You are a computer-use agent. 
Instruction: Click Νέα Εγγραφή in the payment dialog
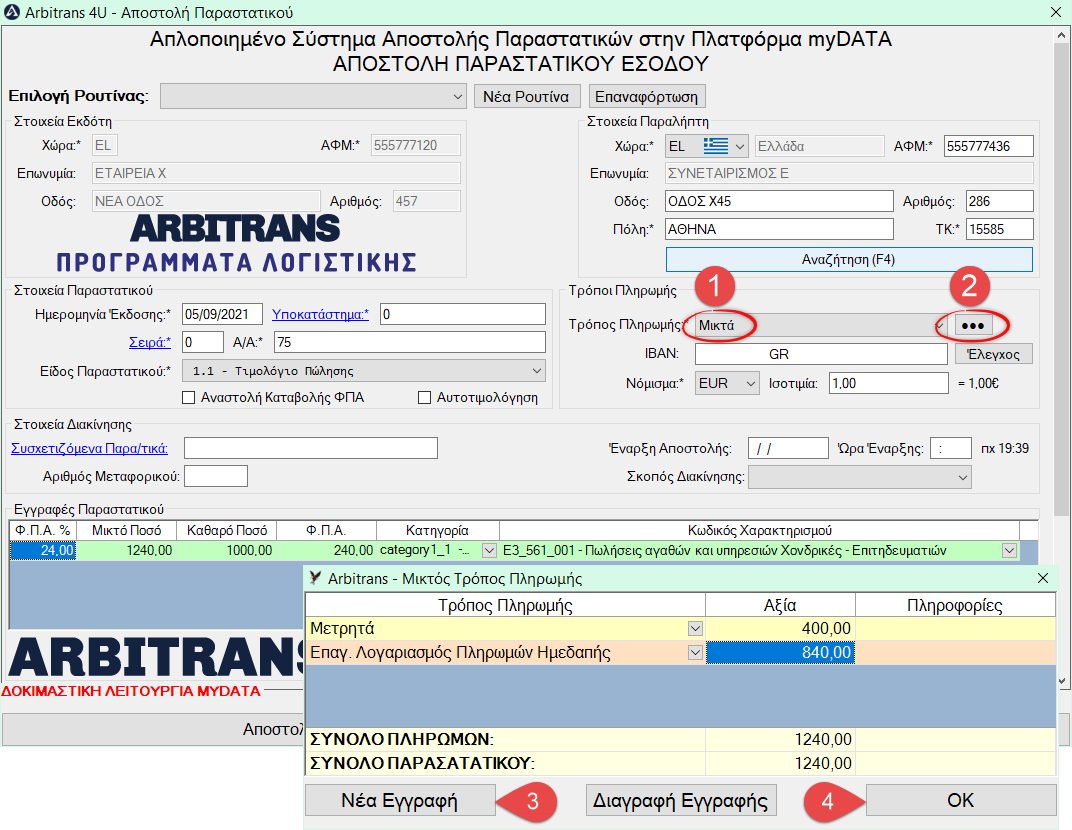click(x=400, y=800)
